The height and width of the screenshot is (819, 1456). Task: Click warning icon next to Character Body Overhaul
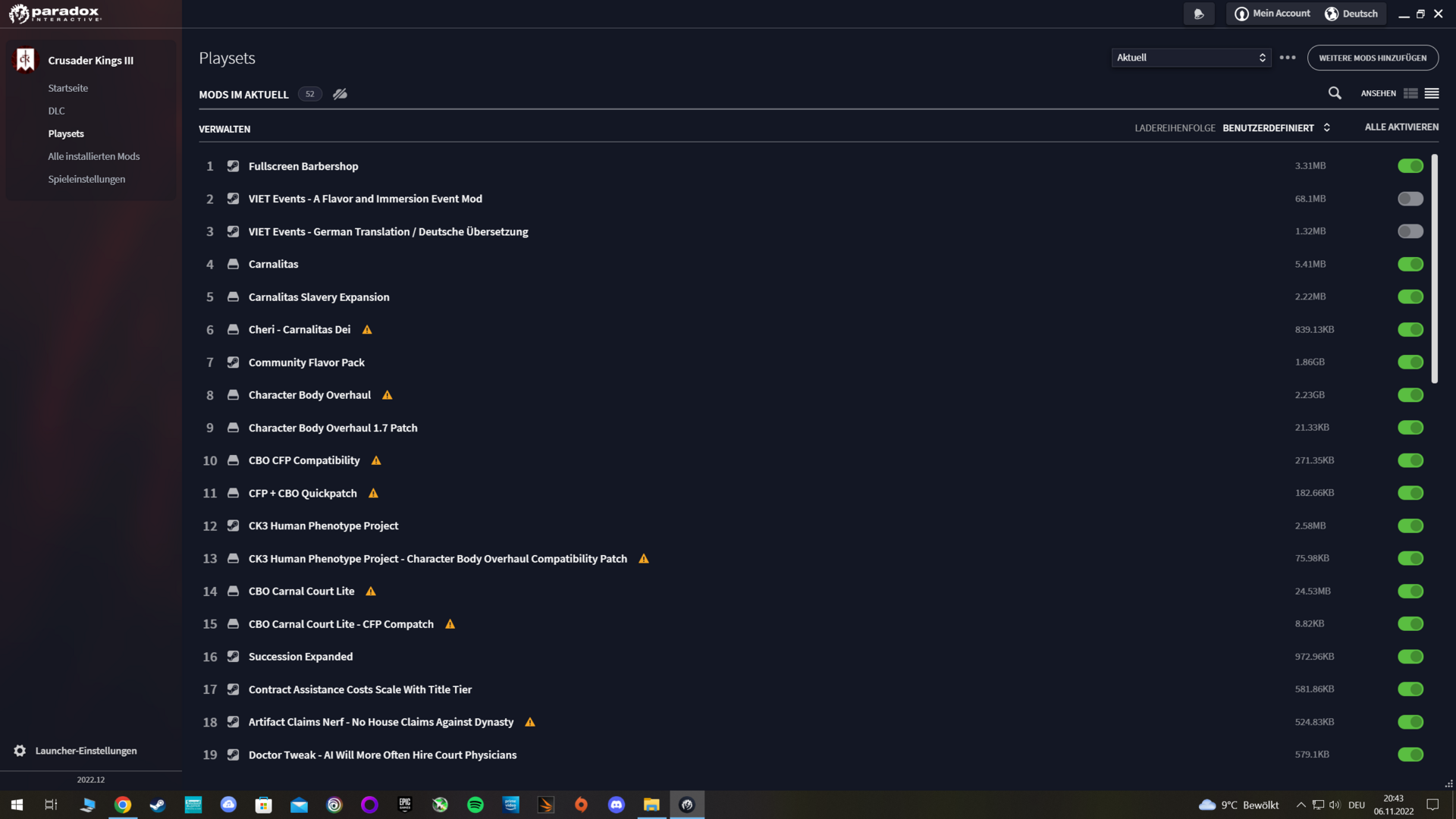click(388, 395)
